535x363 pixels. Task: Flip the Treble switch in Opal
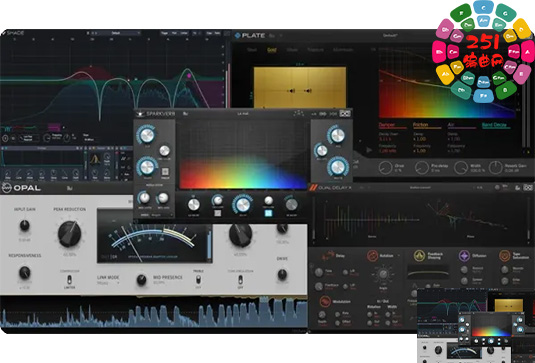pos(198,280)
